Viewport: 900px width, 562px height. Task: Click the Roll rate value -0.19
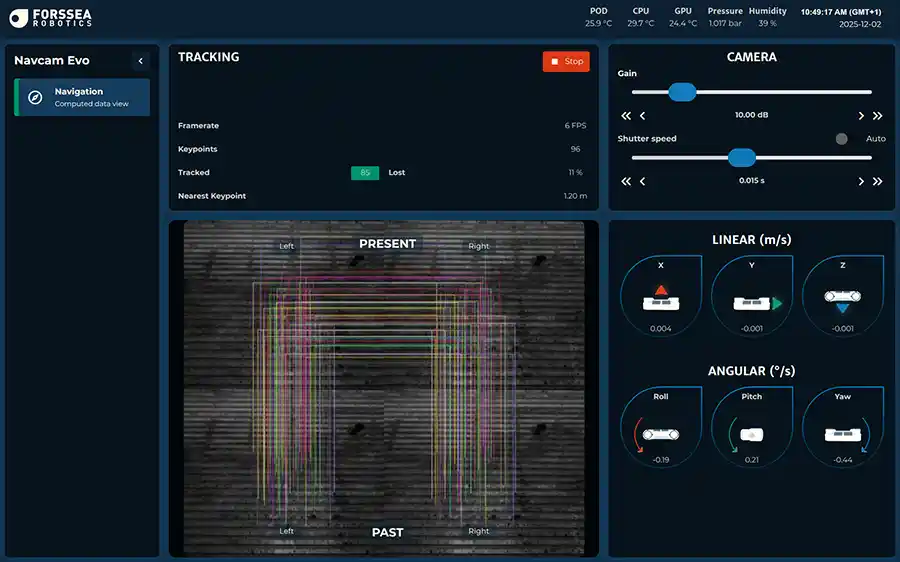point(661,460)
